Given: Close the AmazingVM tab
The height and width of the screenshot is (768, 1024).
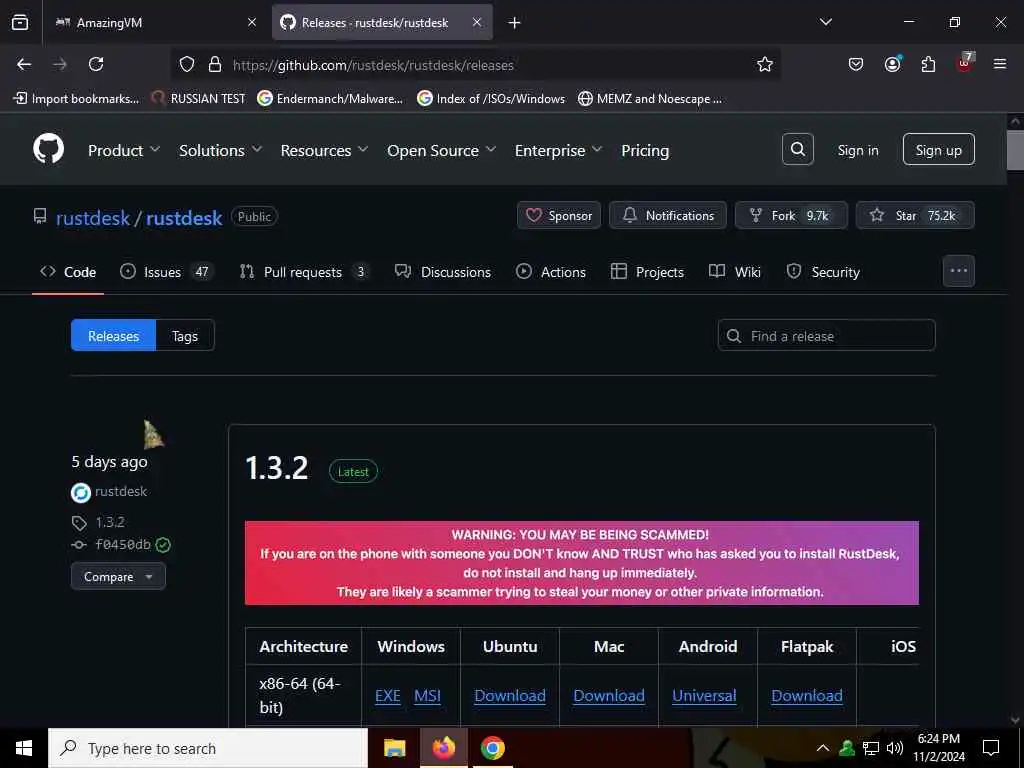Looking at the screenshot, I should click(x=252, y=22).
